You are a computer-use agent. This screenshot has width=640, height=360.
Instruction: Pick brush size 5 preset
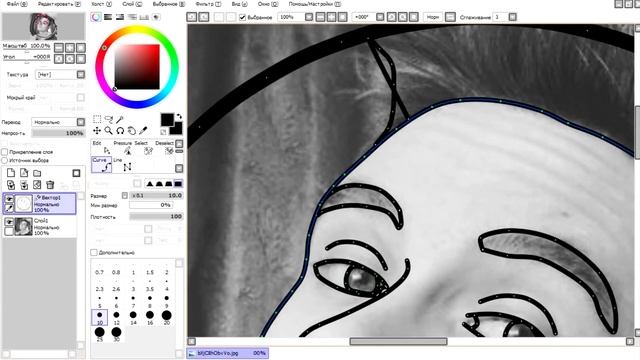click(100, 301)
